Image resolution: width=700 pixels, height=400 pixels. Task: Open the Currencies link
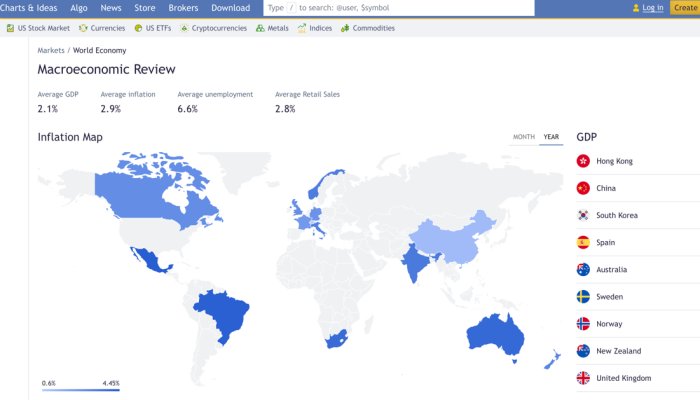[108, 28]
